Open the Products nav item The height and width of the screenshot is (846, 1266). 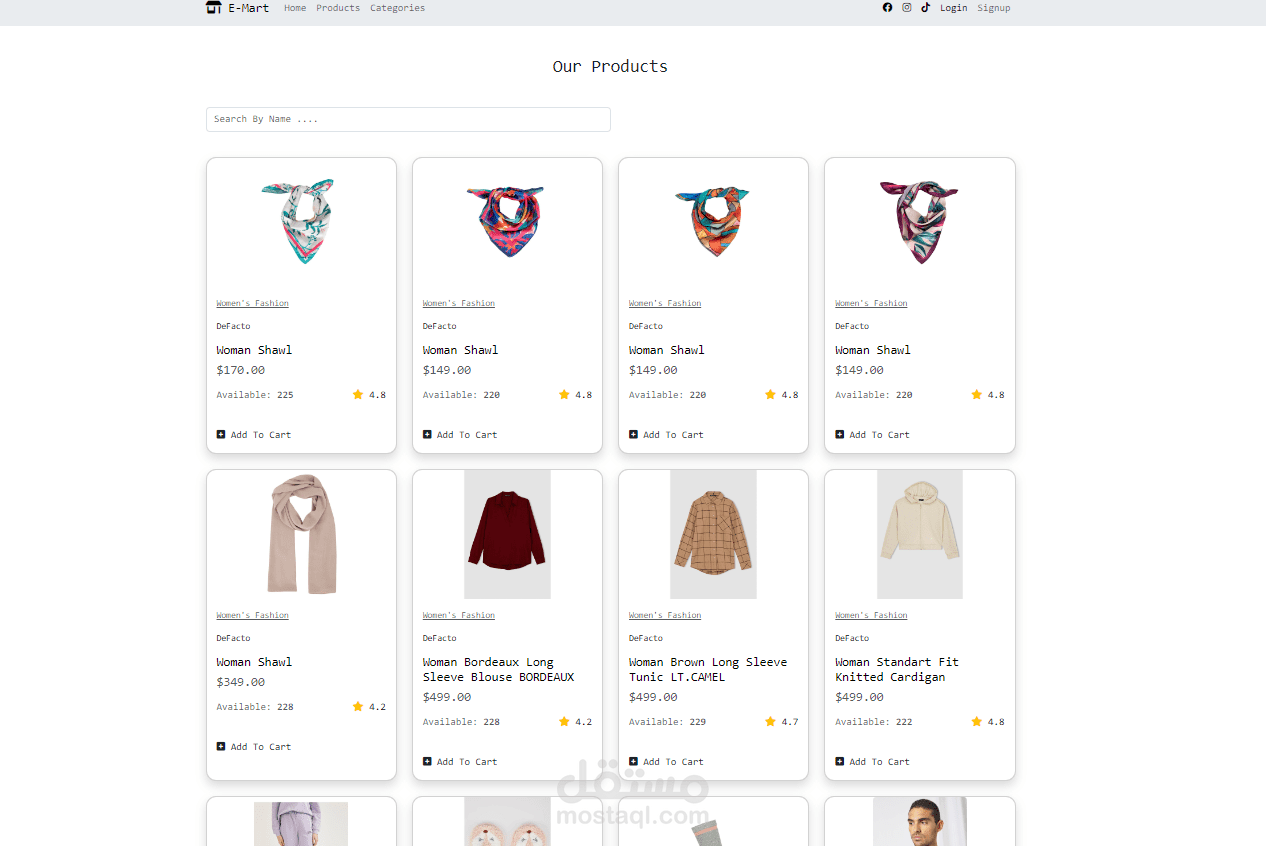click(x=338, y=8)
